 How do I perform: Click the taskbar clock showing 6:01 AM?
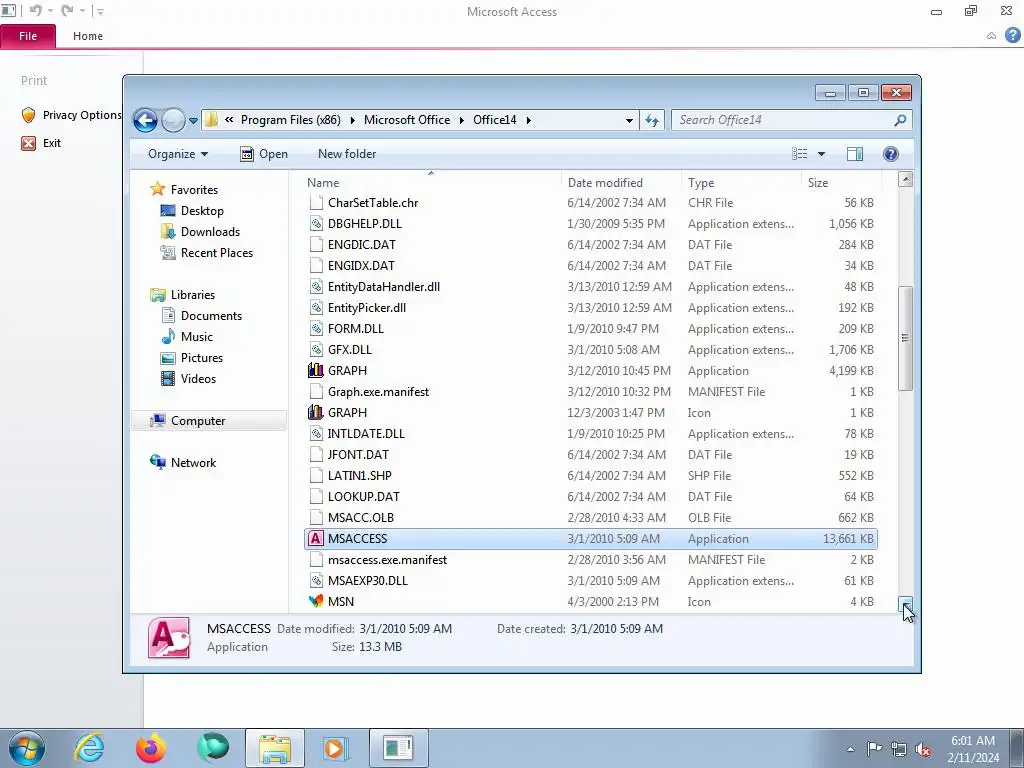(973, 749)
